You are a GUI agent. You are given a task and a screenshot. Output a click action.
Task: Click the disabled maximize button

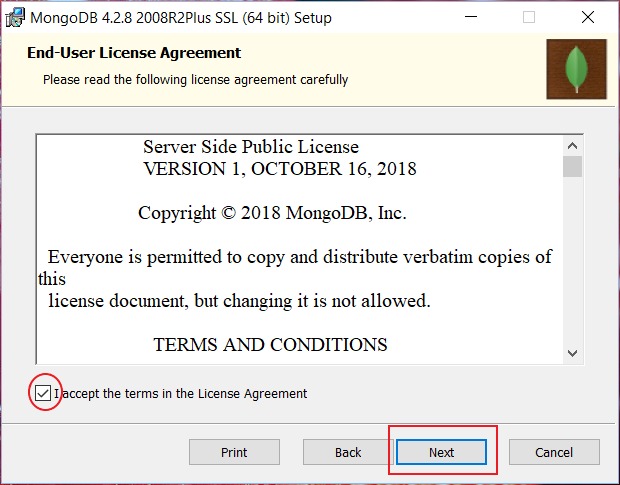[x=529, y=17]
